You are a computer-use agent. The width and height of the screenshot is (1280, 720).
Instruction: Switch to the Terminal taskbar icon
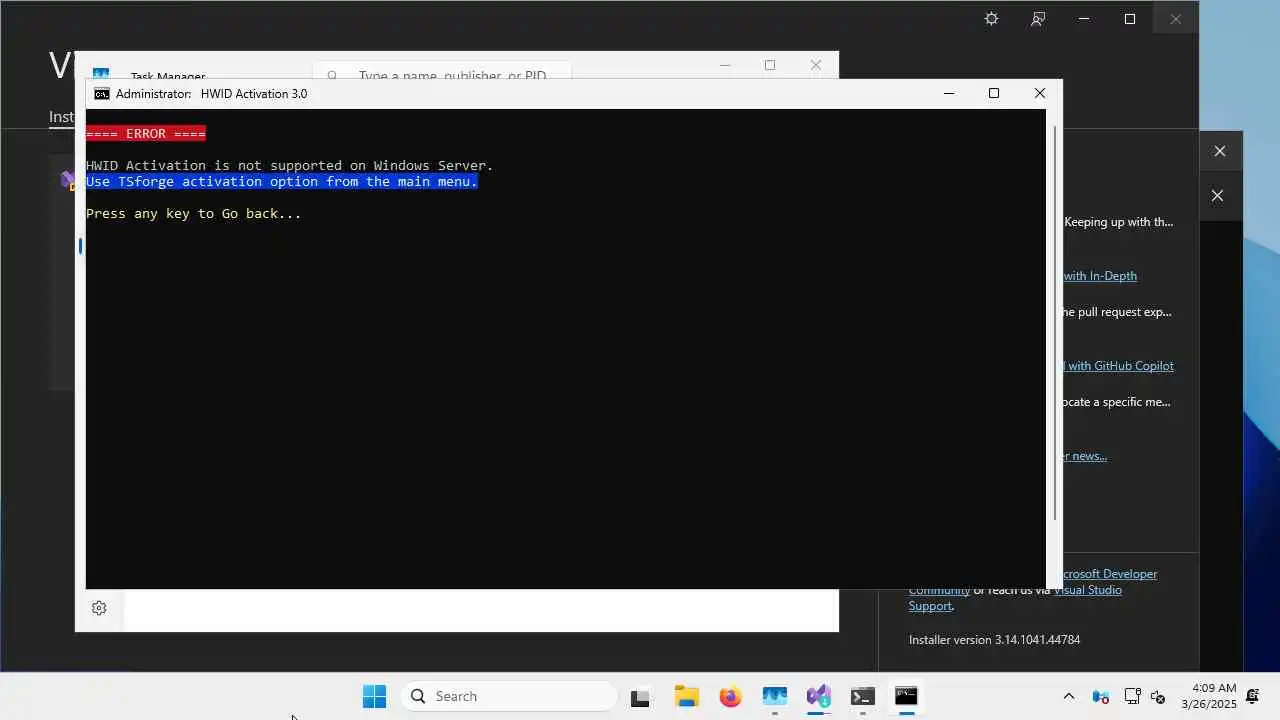click(x=863, y=697)
